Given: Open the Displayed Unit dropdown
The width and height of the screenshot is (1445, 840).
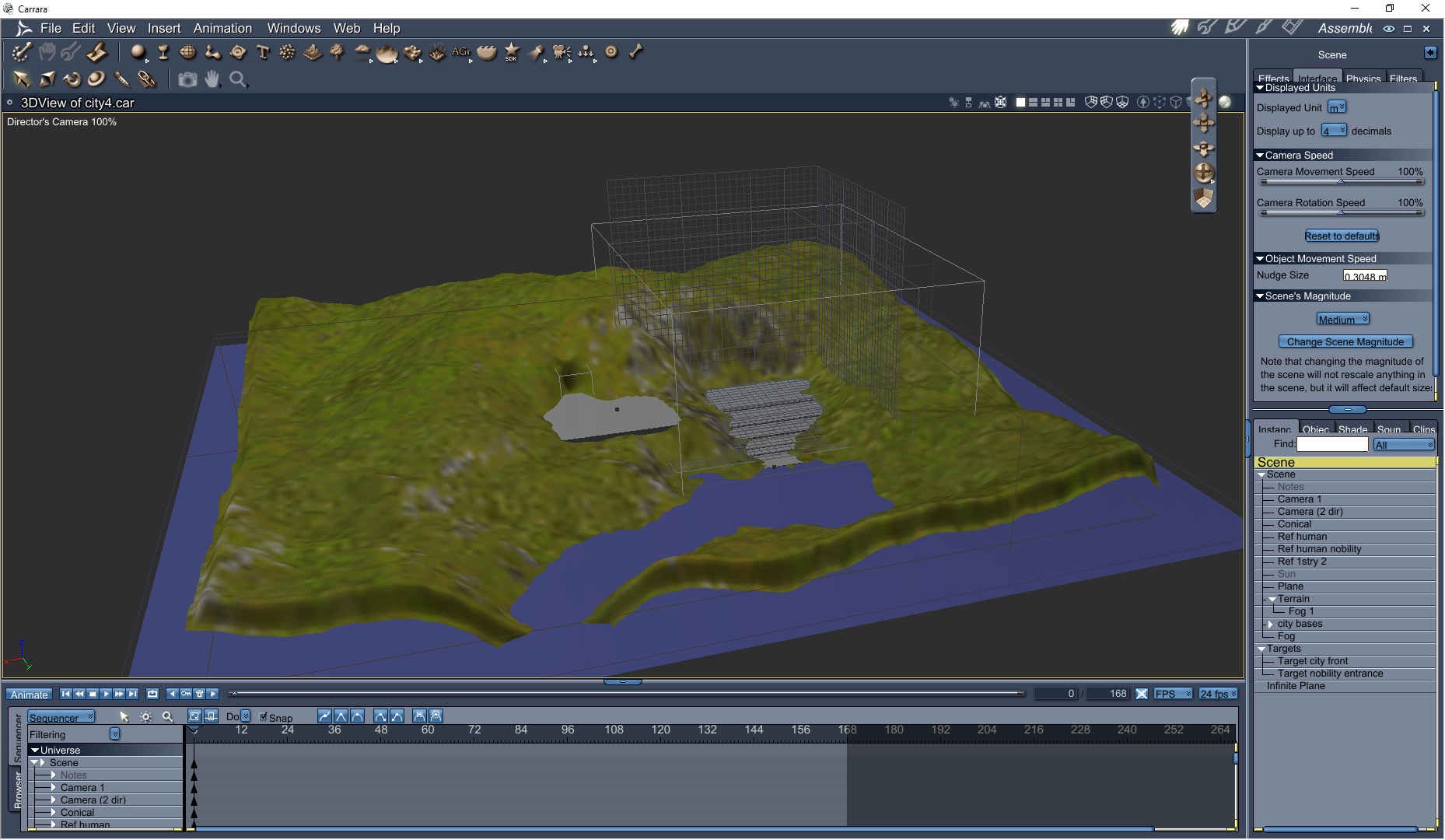Looking at the screenshot, I should (x=1336, y=107).
